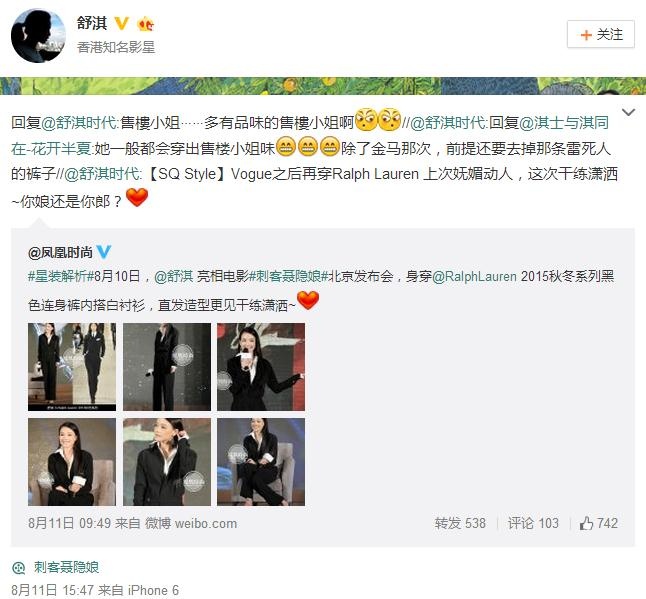Open the first thumbnail with two outfits
This screenshot has width=646, height=599.
pyautogui.click(x=72, y=367)
